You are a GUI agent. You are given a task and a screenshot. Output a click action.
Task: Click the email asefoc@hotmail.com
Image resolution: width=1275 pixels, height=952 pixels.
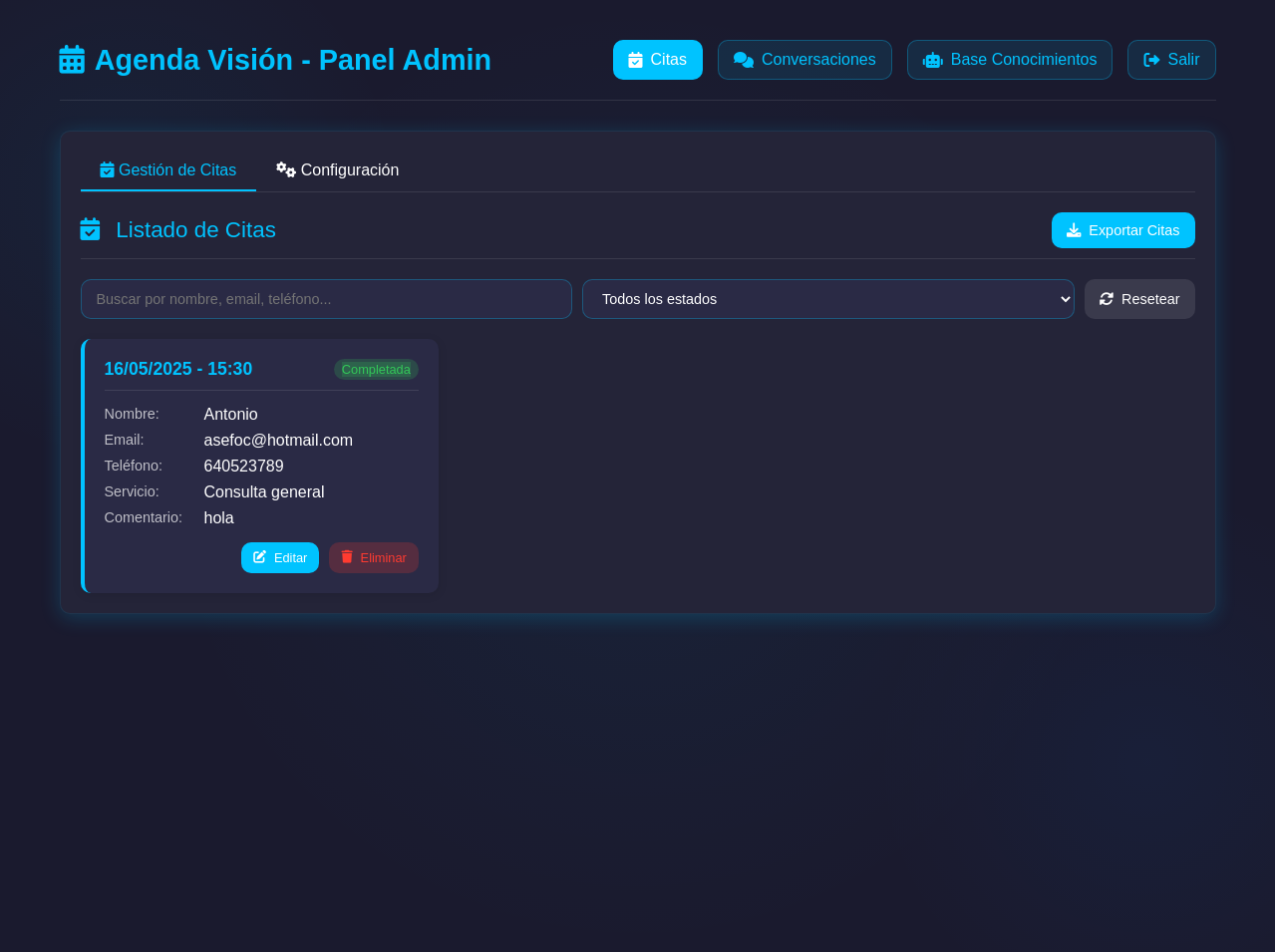(x=278, y=441)
